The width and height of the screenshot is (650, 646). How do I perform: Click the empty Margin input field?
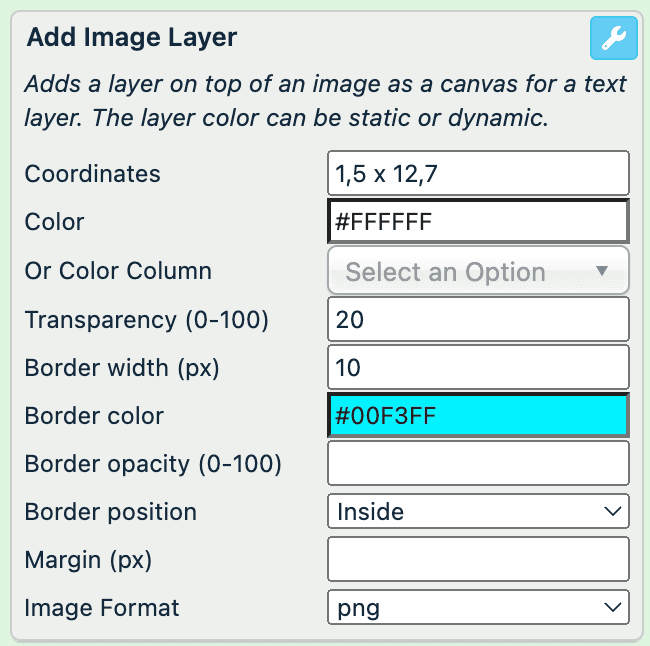478,559
